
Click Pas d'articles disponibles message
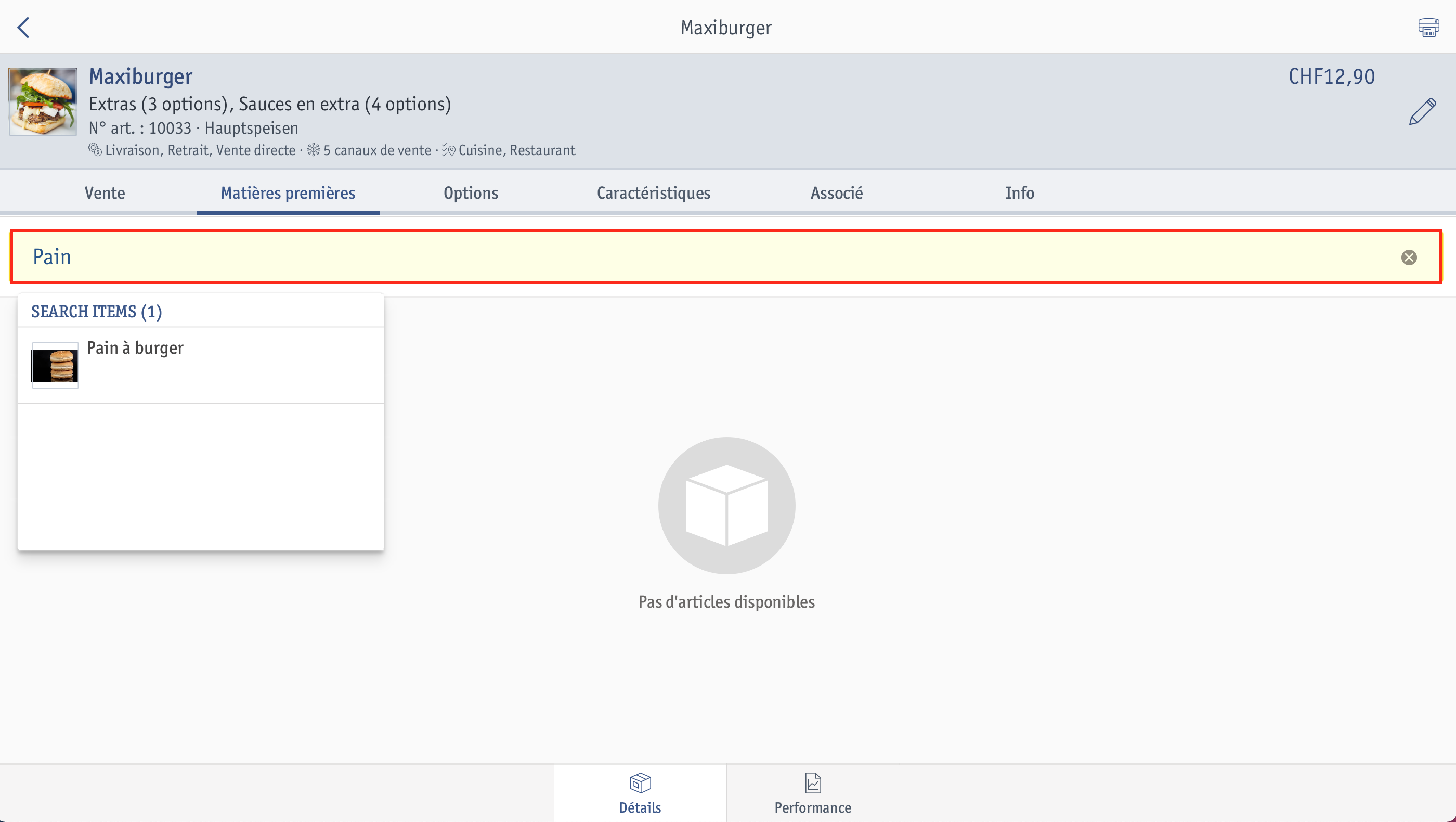(x=726, y=602)
